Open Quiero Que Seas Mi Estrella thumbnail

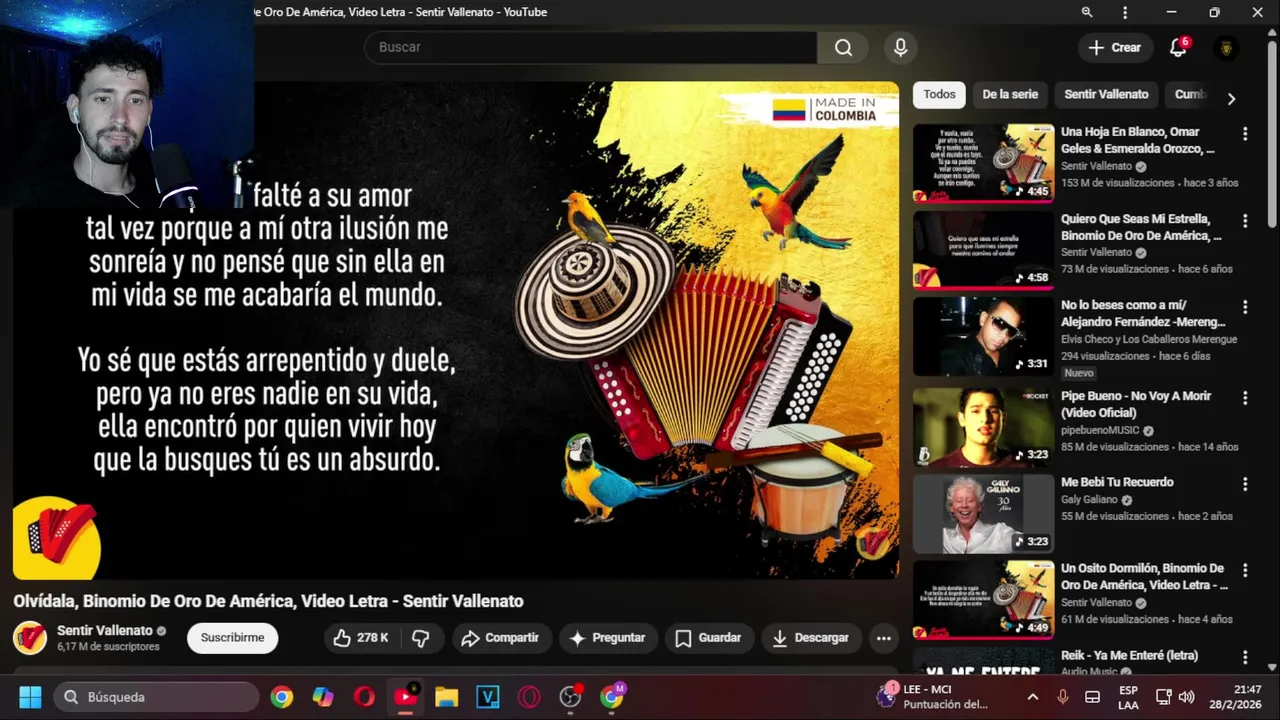click(x=983, y=250)
